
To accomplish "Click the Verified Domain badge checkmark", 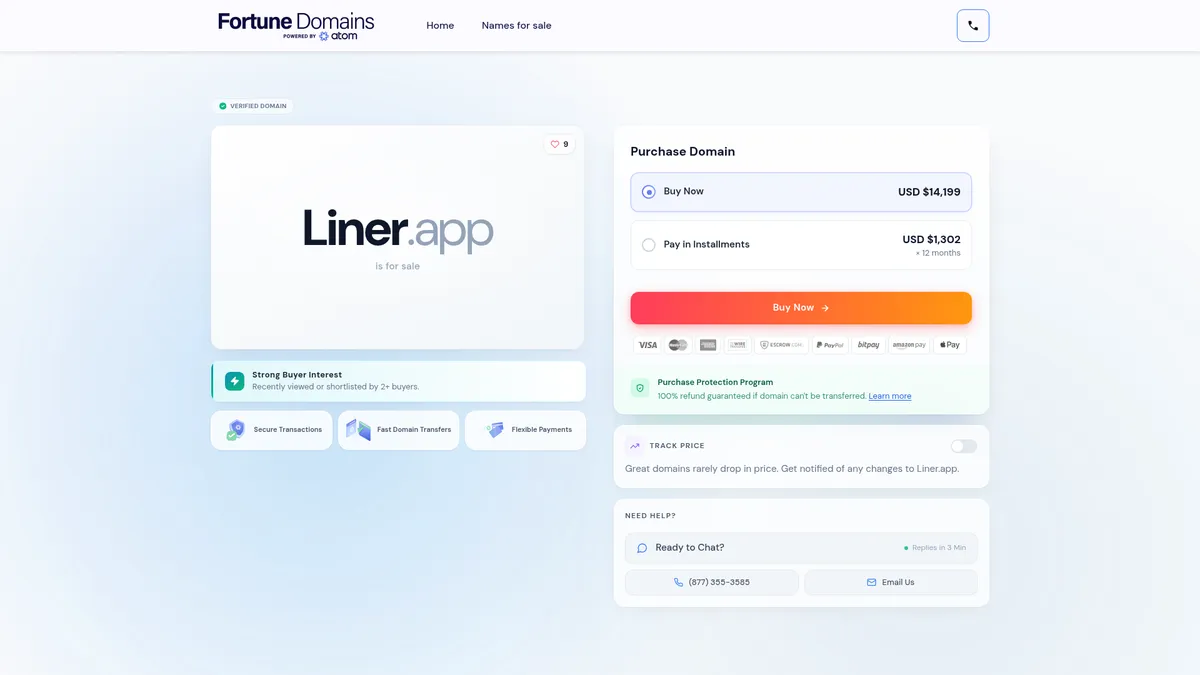I will (x=223, y=106).
